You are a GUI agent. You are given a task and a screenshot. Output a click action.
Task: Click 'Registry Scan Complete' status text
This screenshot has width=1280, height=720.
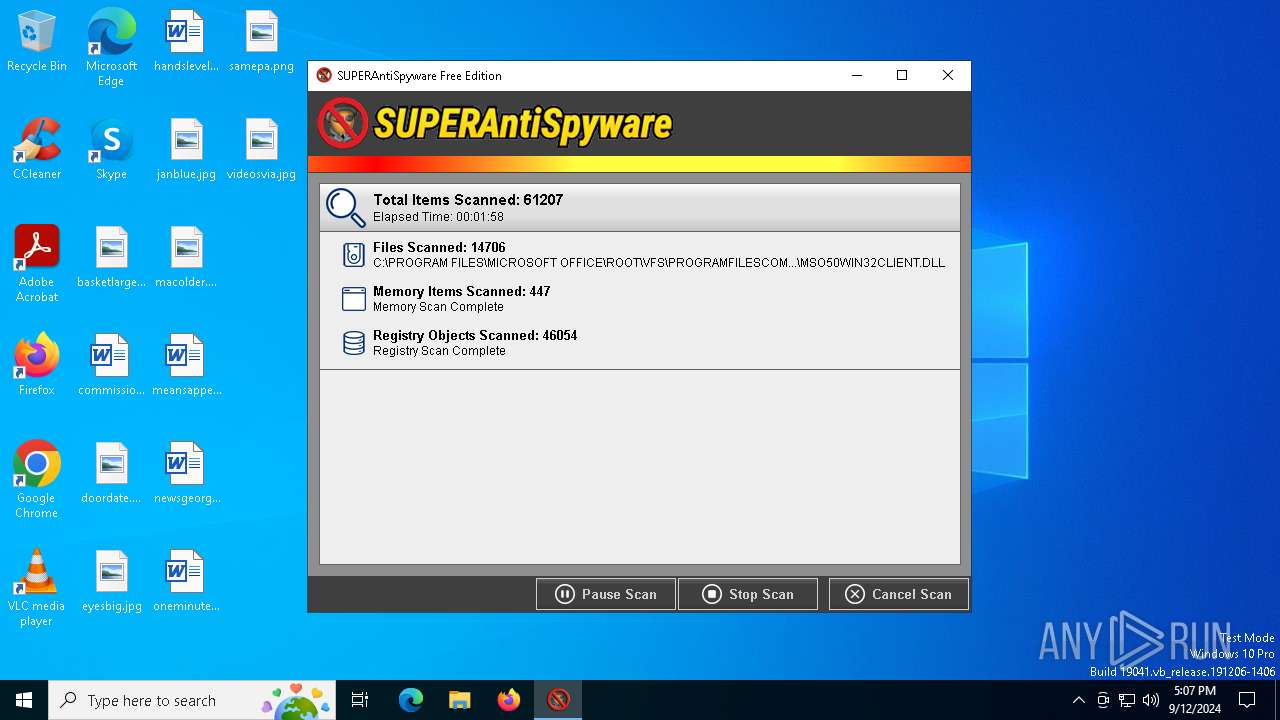pyautogui.click(x=439, y=351)
